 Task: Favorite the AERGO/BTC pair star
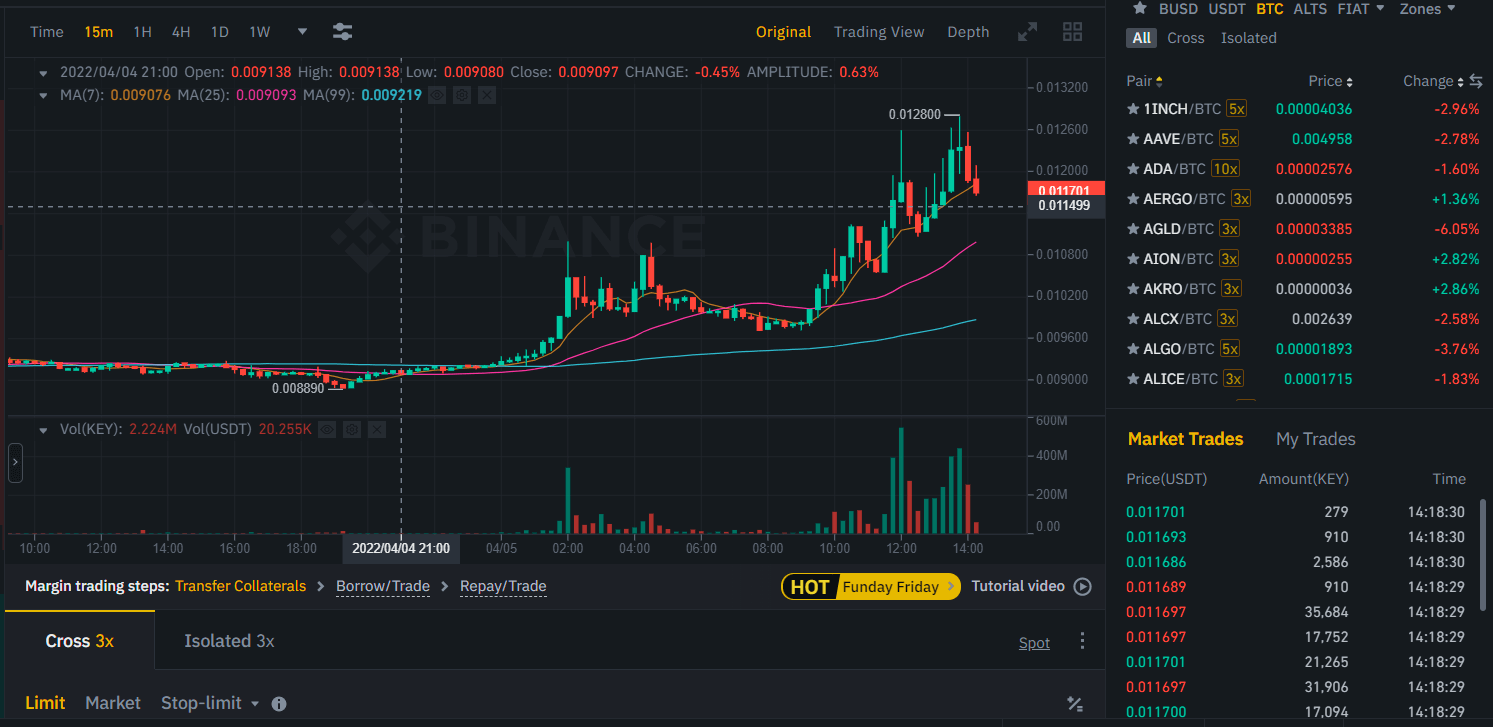(1133, 199)
